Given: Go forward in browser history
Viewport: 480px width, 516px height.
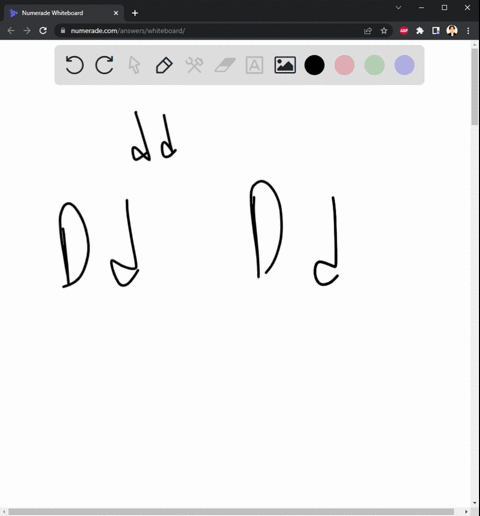Looking at the screenshot, I should point(27,31).
